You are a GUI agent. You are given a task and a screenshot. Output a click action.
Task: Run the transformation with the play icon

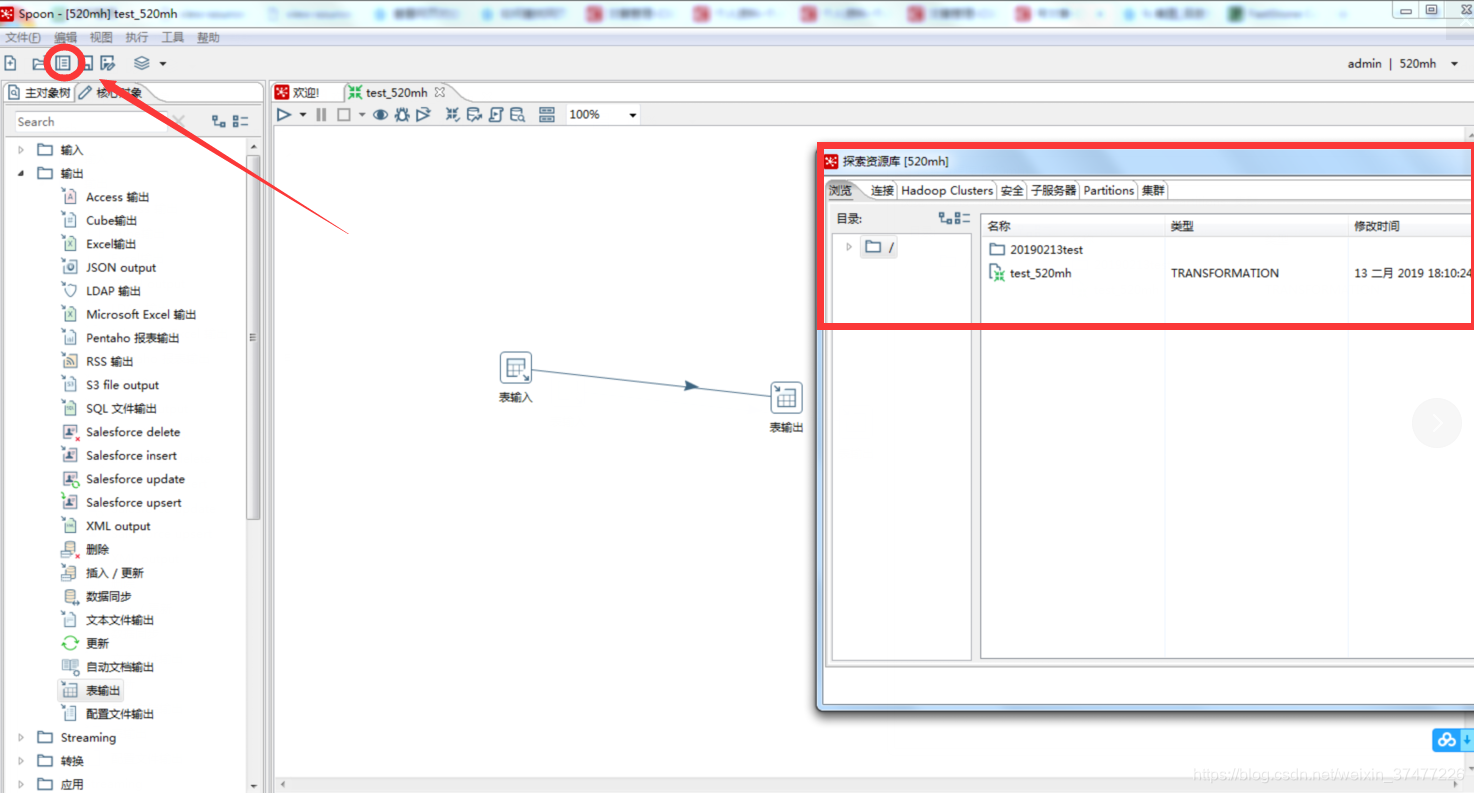(284, 115)
